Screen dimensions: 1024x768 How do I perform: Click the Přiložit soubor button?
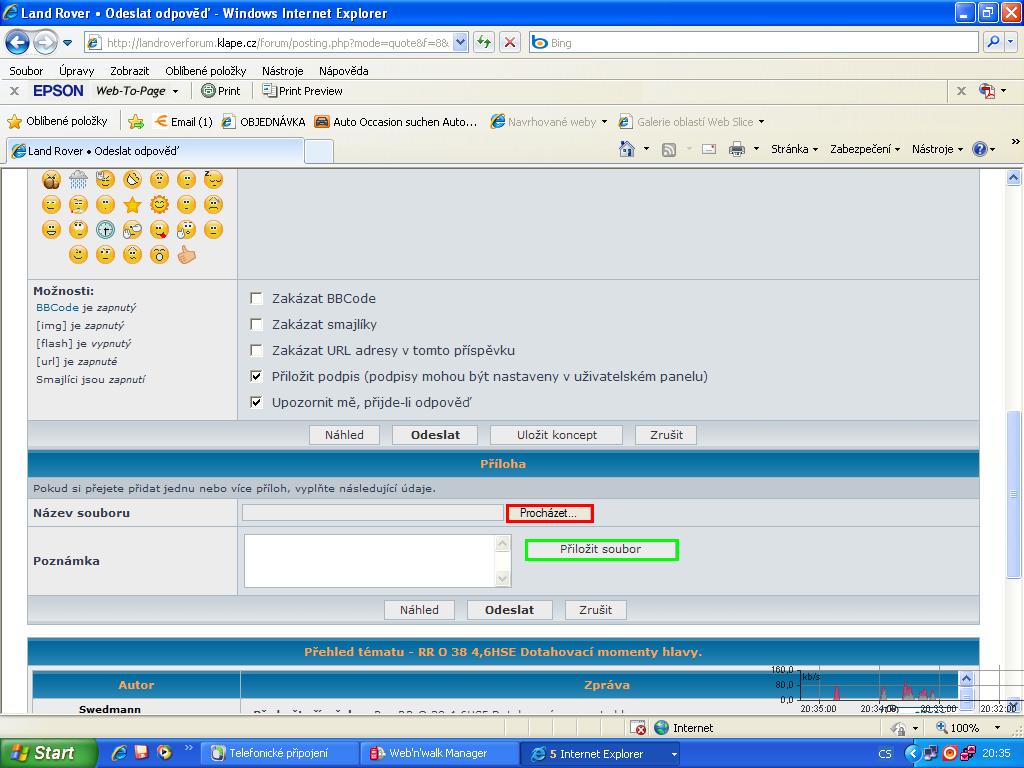(x=601, y=550)
